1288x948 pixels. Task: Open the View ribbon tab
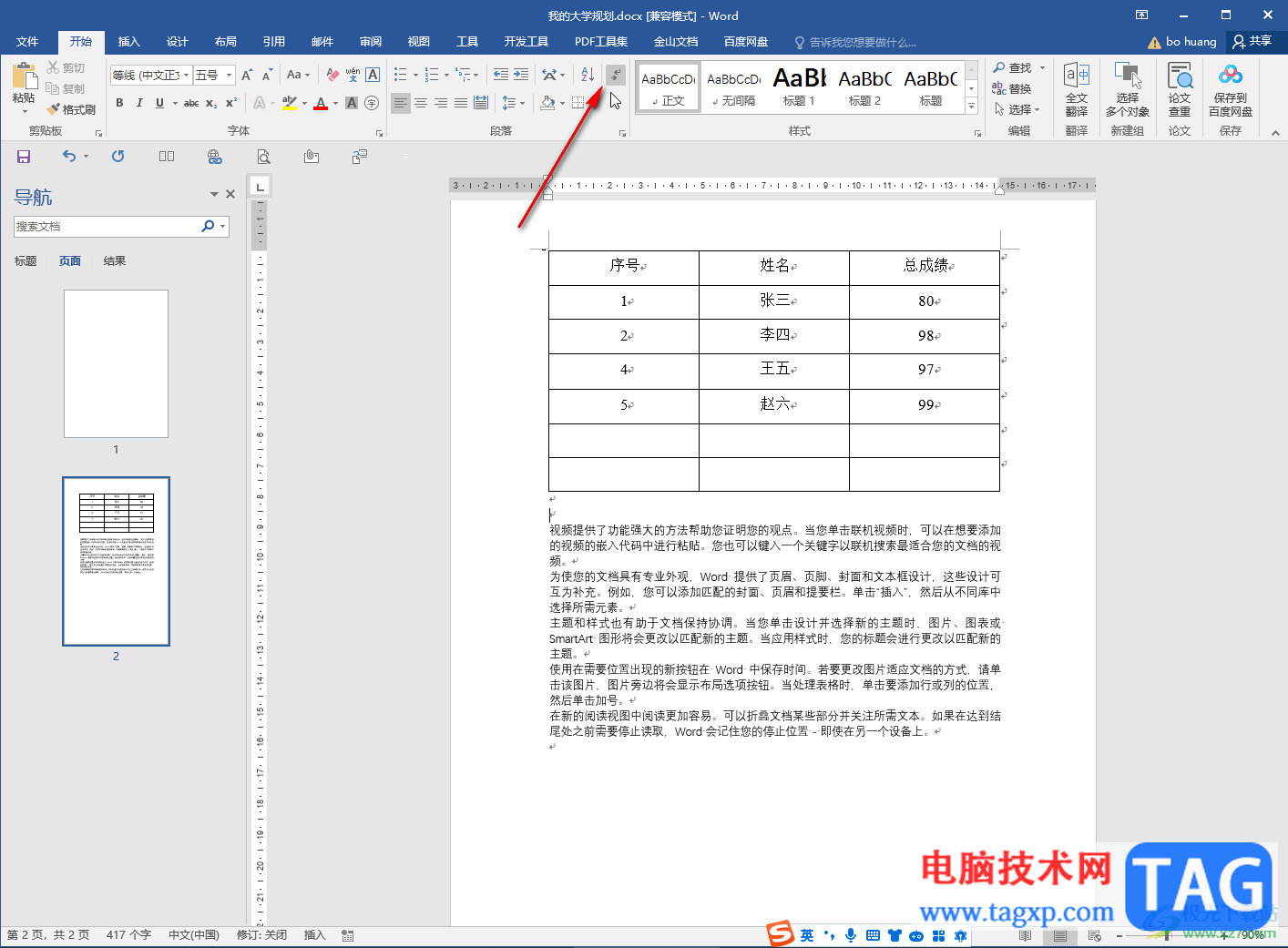pyautogui.click(x=419, y=42)
